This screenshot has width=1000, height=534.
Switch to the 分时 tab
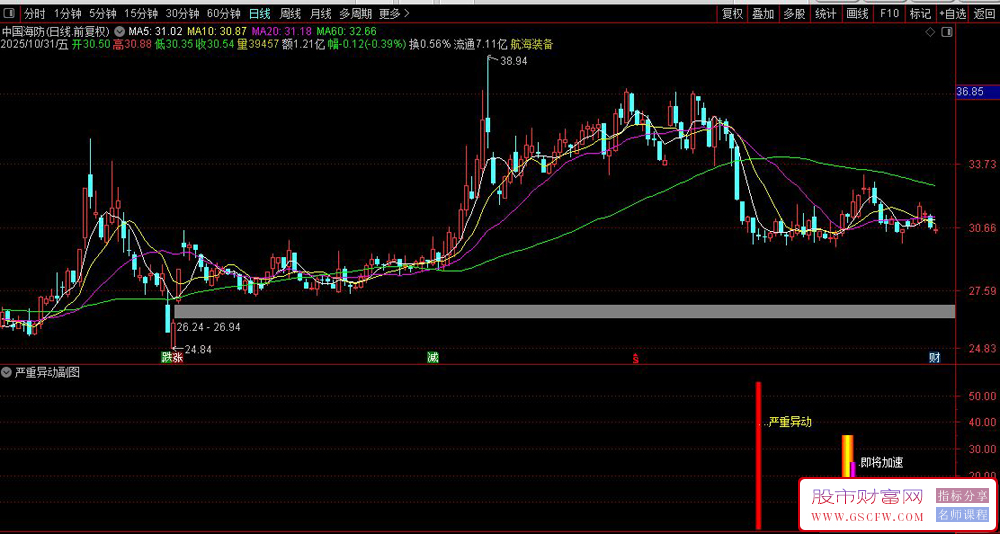tap(34, 13)
